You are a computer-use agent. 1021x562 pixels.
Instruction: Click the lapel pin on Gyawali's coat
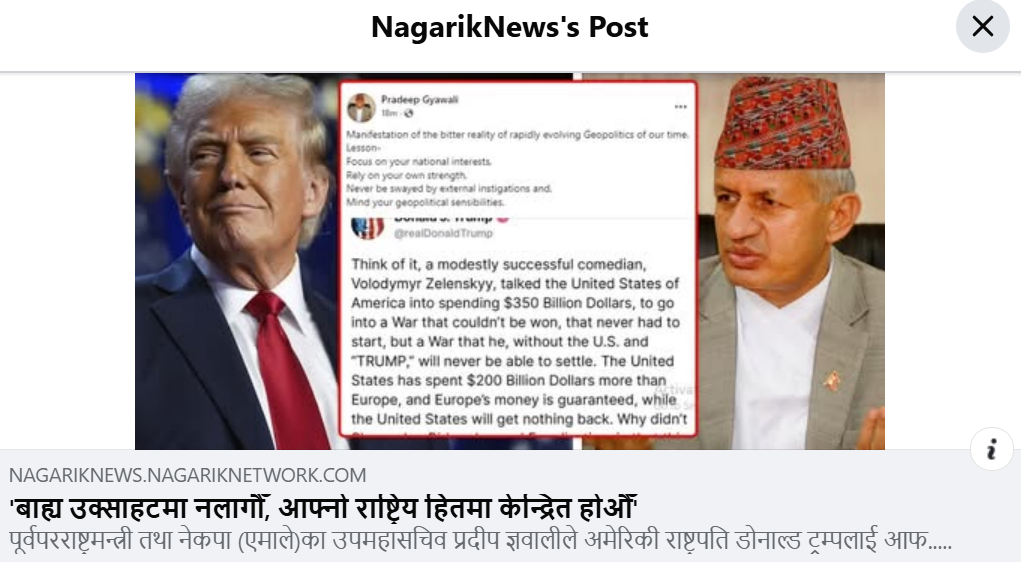click(x=831, y=381)
